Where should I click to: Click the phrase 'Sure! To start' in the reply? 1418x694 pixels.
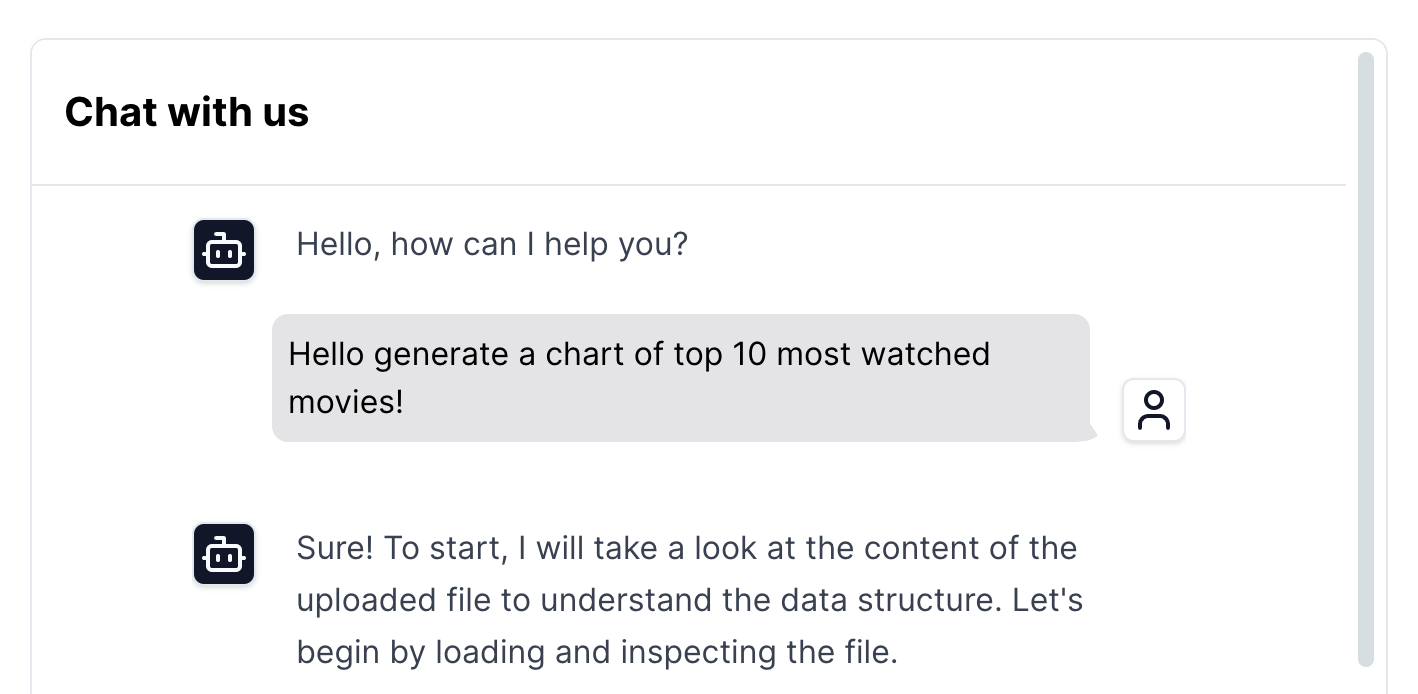[x=400, y=548]
